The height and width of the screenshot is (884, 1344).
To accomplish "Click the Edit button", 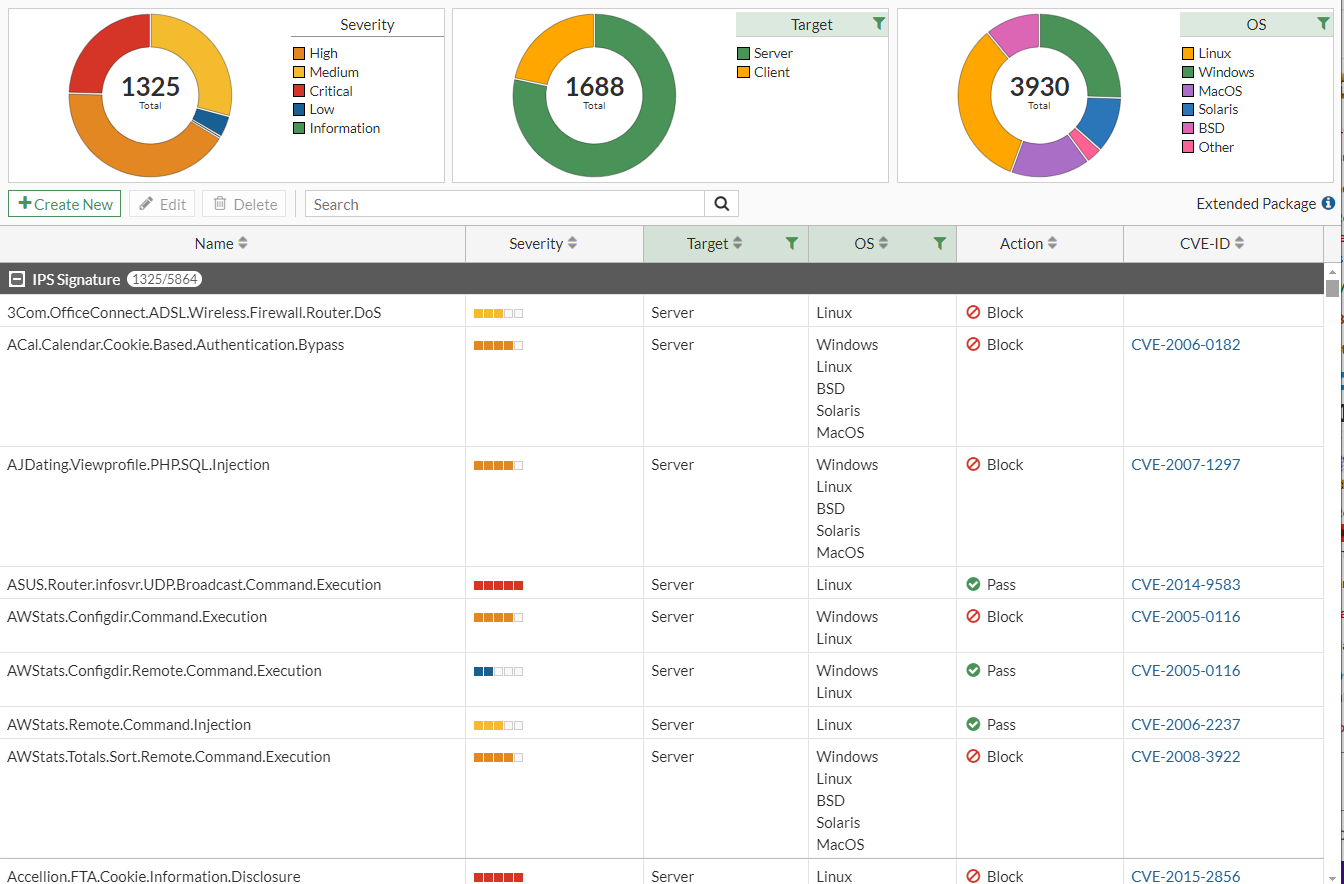I will tap(162, 204).
